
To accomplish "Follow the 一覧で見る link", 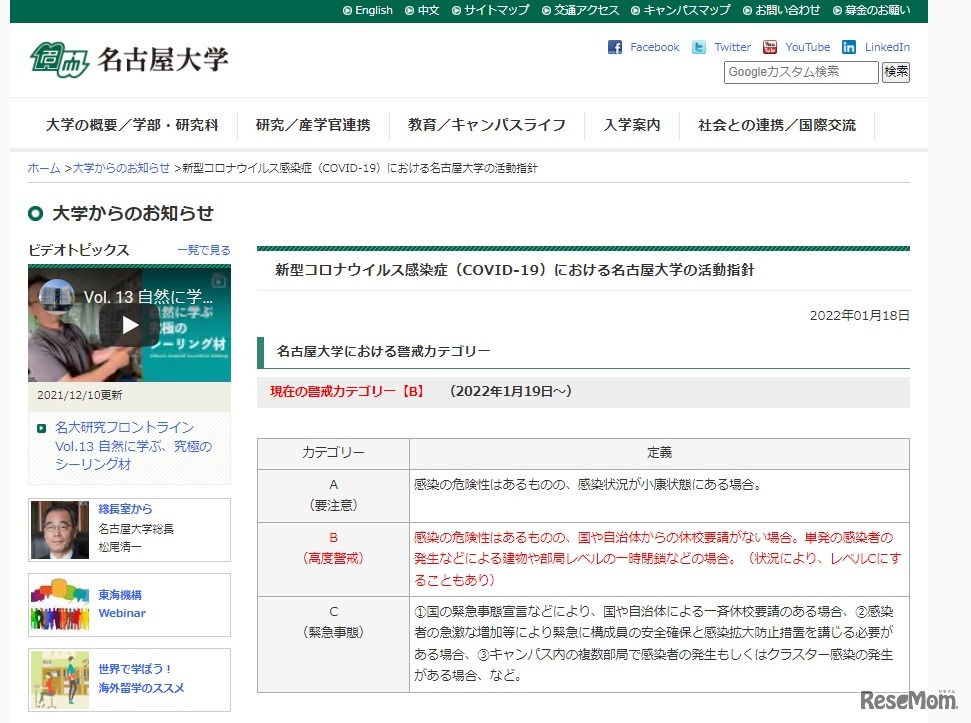I will point(203,250).
